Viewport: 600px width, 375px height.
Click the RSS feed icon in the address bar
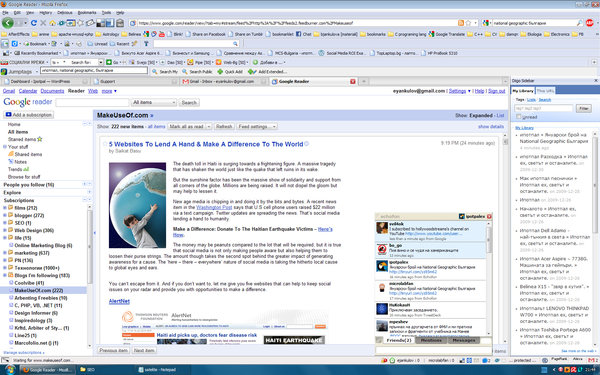coord(461,23)
